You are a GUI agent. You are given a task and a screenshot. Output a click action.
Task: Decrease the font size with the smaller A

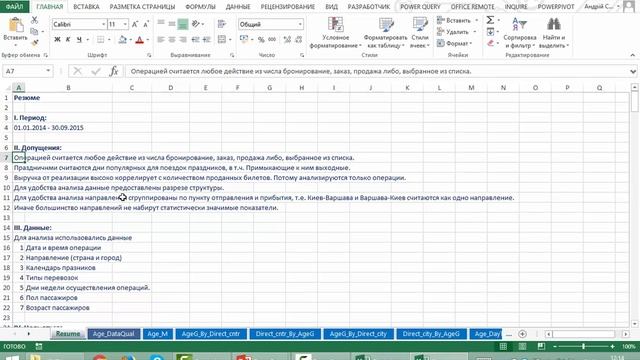(x=146, y=24)
